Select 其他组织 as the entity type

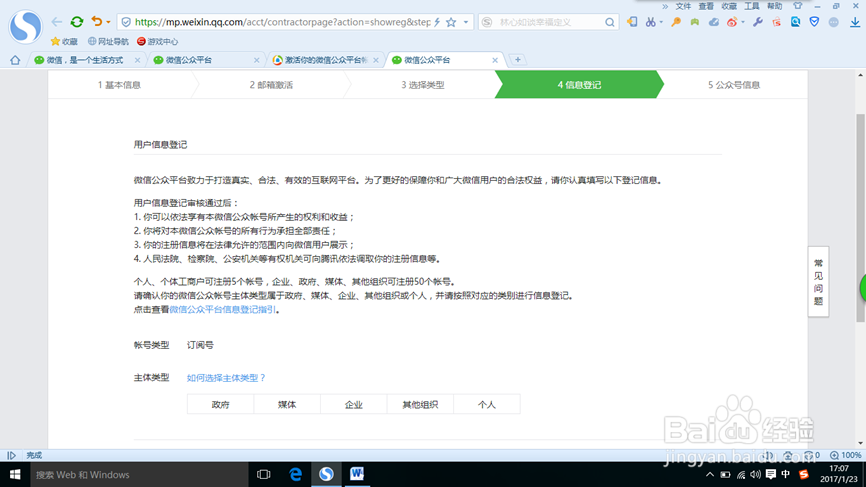[420, 404]
